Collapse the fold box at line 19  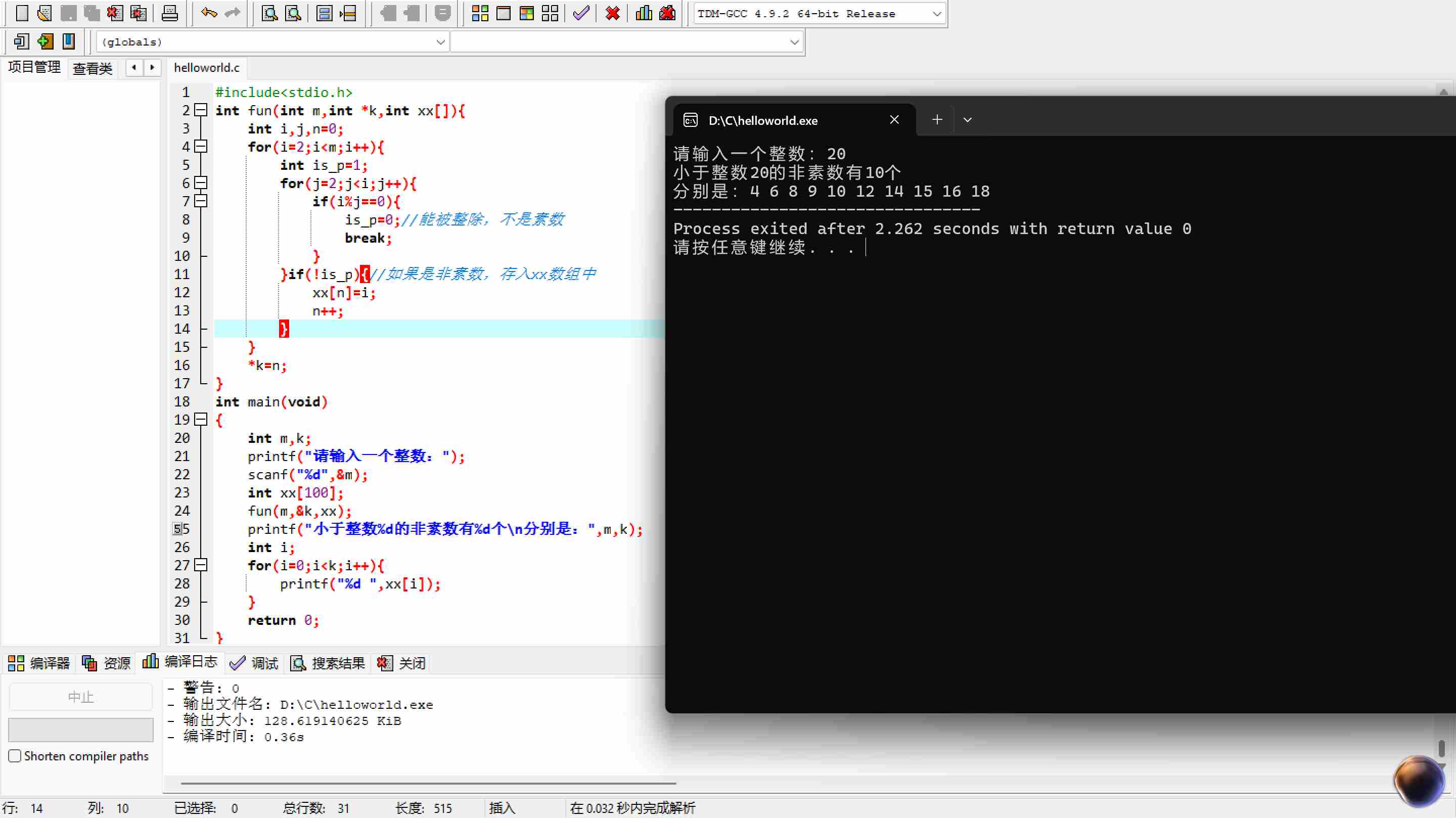pyautogui.click(x=201, y=420)
